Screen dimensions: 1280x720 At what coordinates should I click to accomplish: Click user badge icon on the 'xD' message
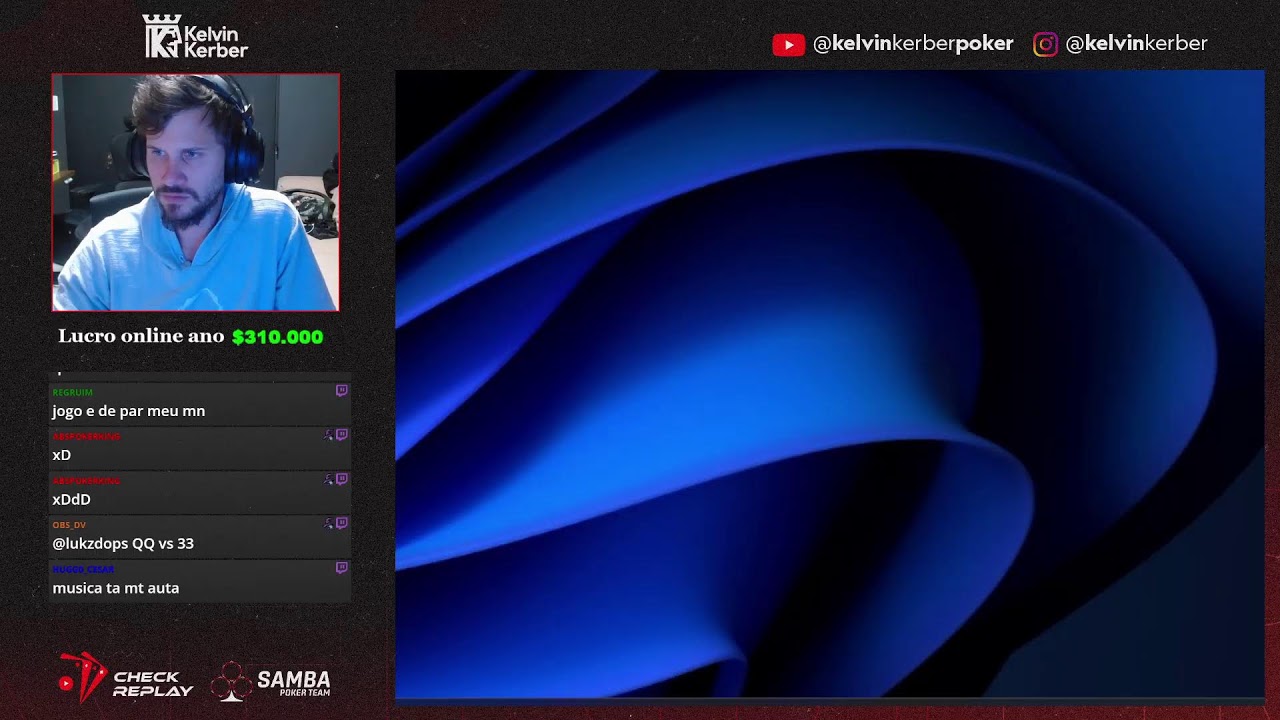pos(328,435)
